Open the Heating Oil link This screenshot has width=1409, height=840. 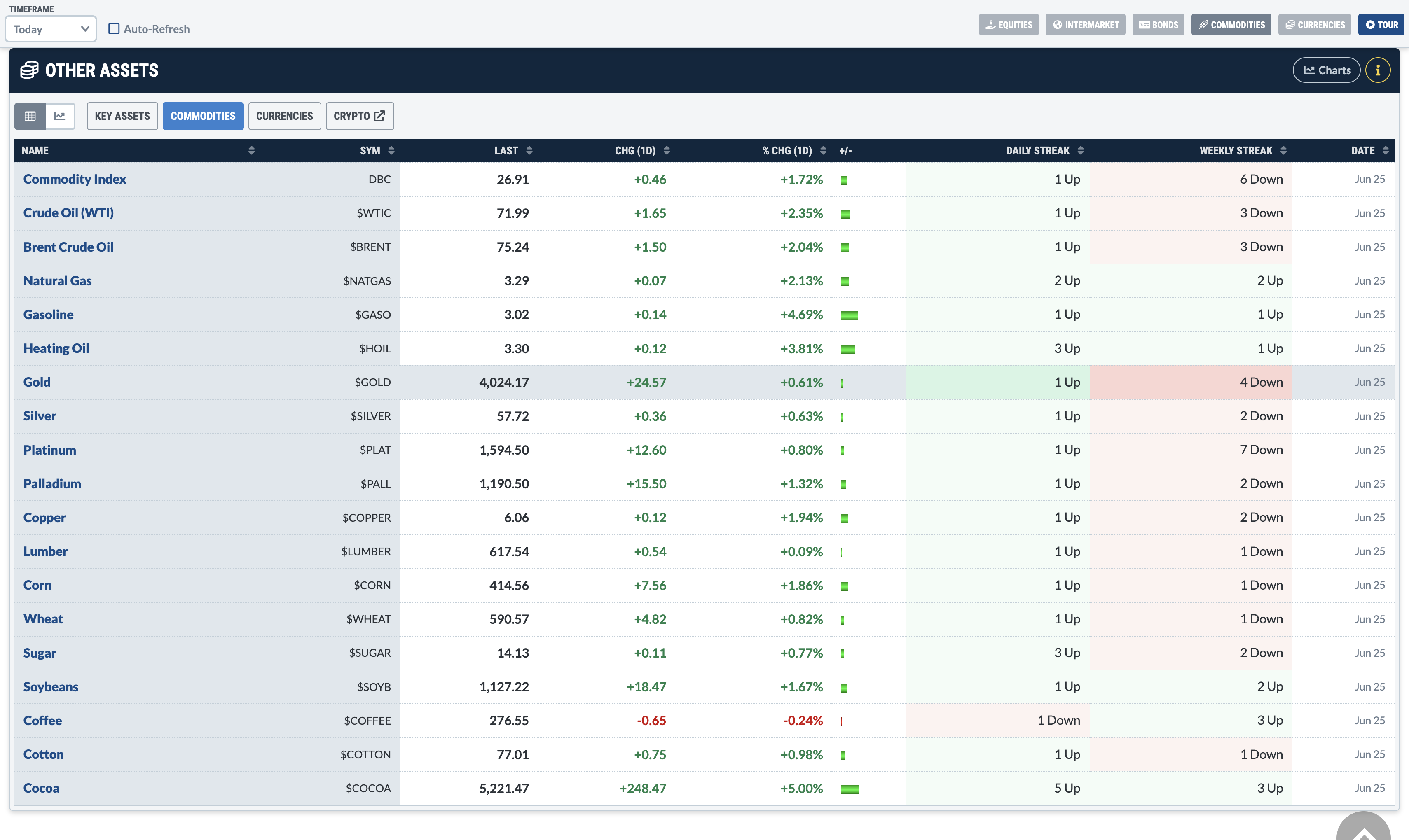pyautogui.click(x=56, y=349)
